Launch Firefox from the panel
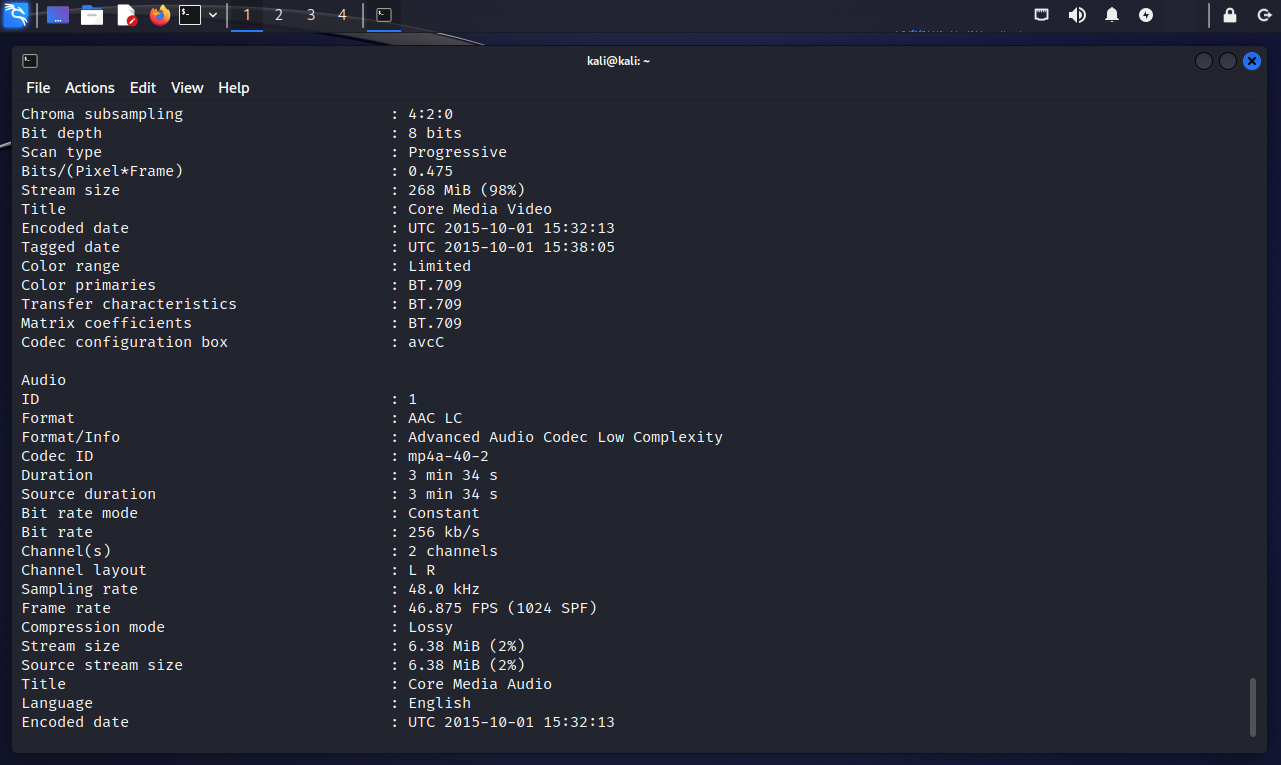This screenshot has width=1281, height=765. pyautogui.click(x=160, y=15)
